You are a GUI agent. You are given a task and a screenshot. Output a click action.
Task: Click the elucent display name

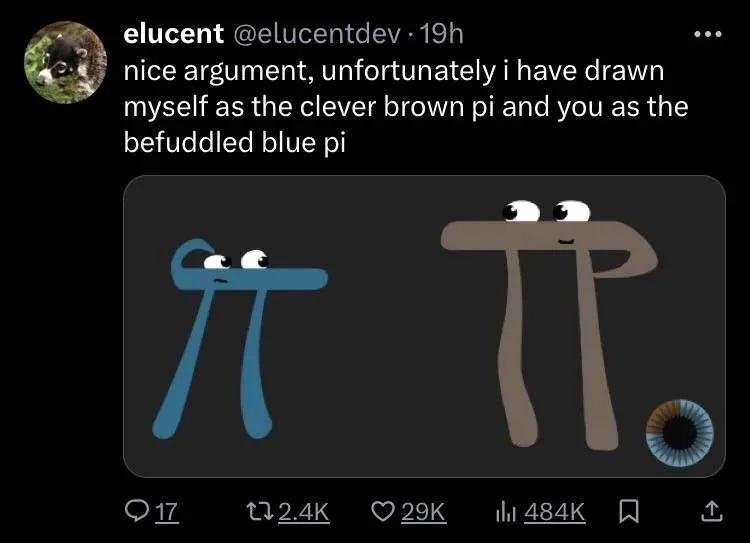click(173, 34)
